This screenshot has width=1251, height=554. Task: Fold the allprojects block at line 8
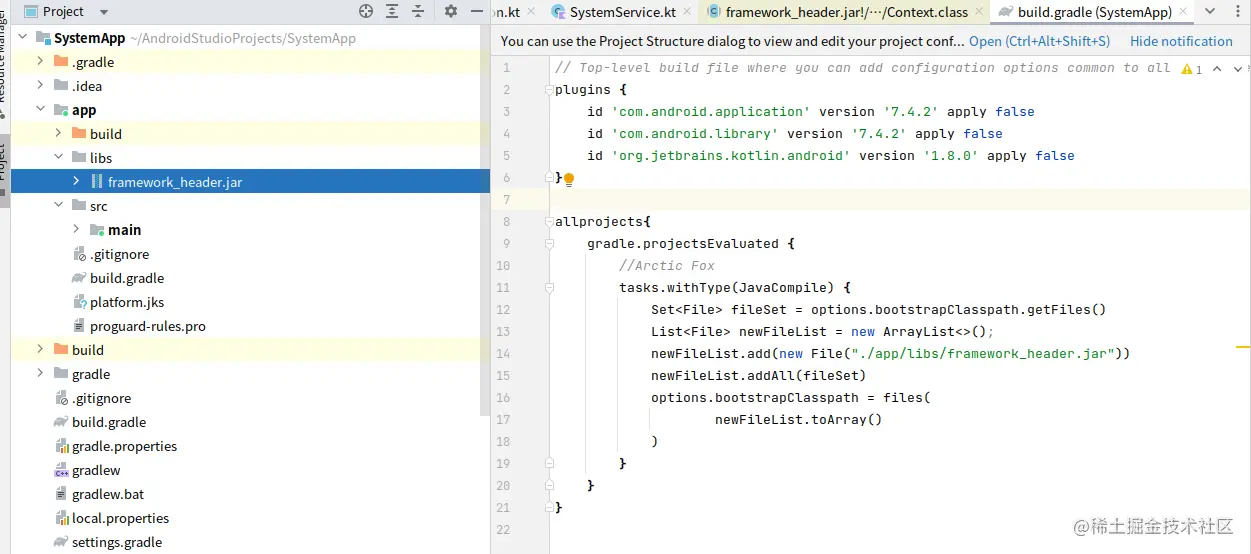click(549, 222)
